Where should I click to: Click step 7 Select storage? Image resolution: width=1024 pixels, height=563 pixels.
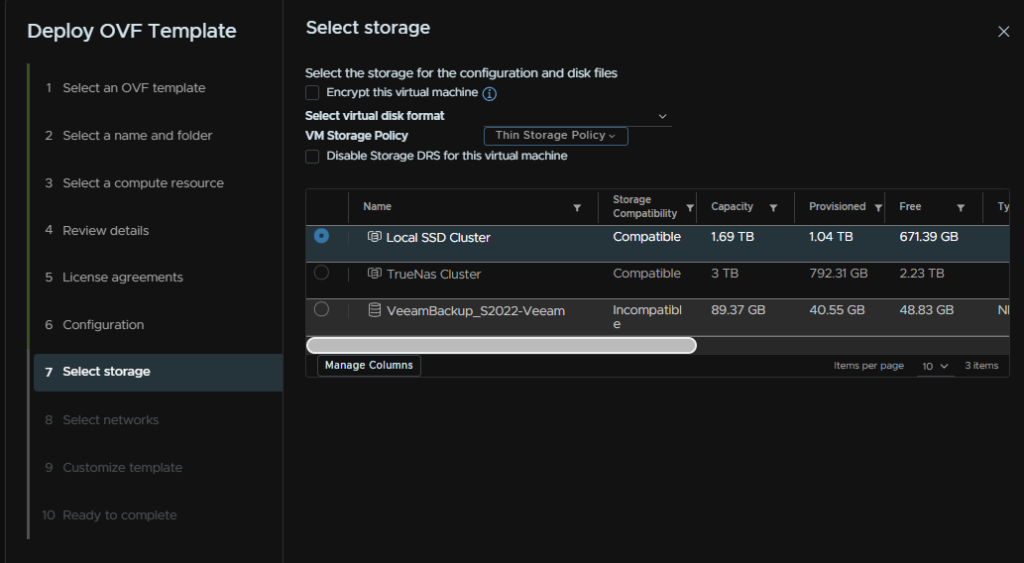[x=158, y=372]
